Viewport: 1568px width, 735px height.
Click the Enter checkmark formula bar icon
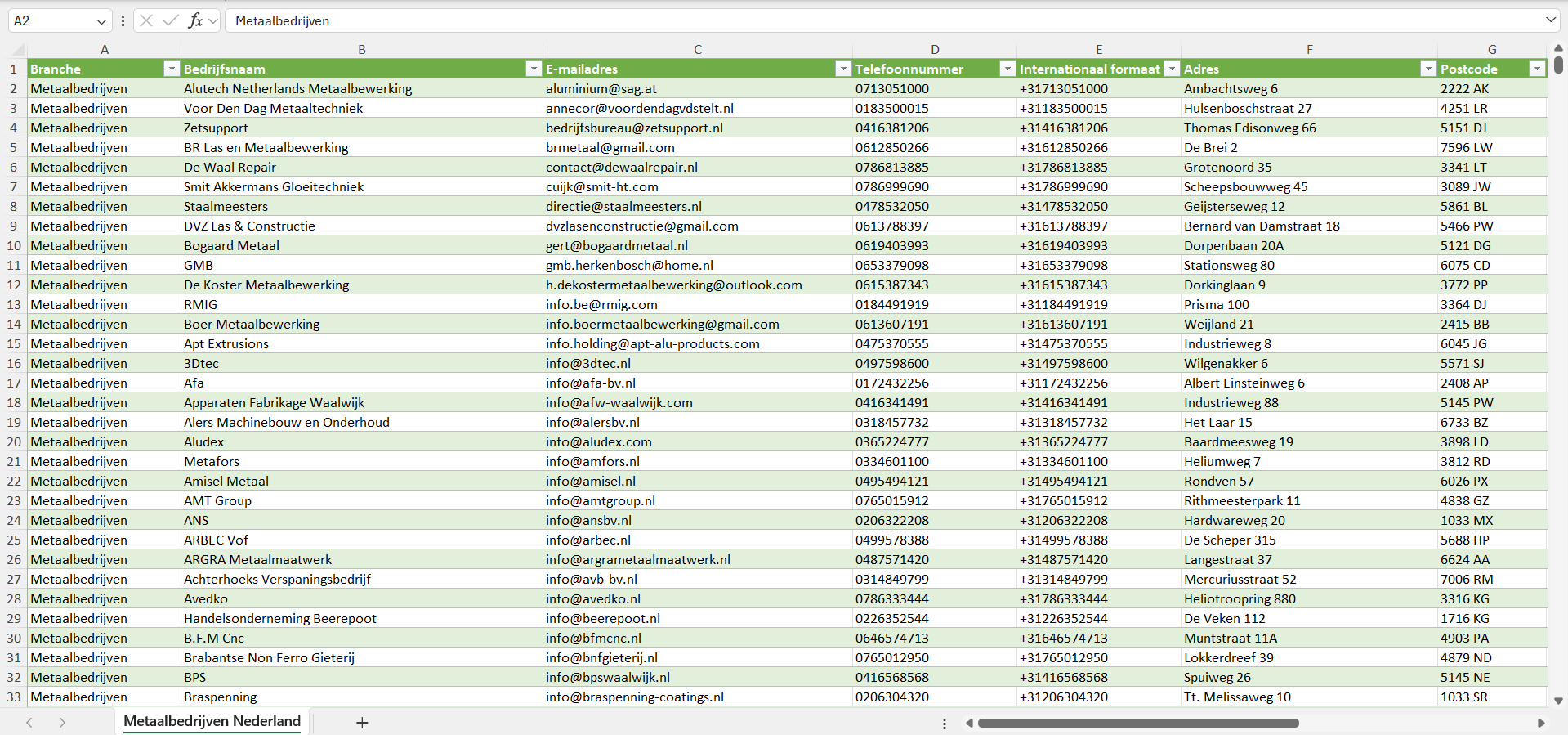point(170,20)
